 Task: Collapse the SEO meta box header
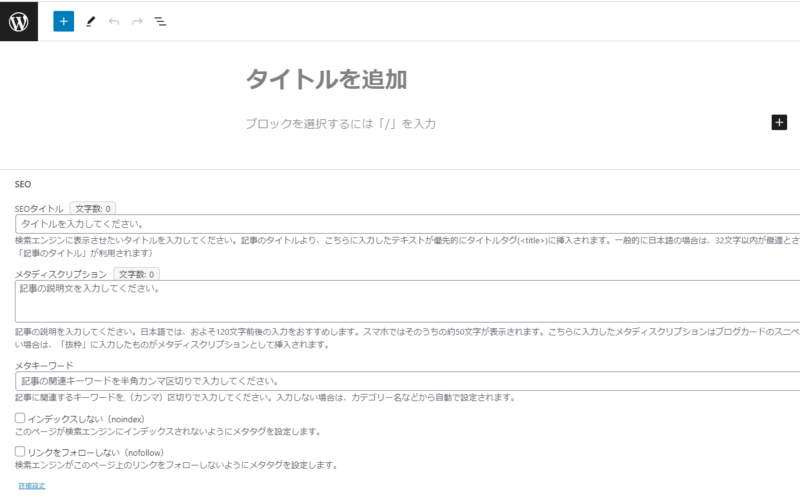coord(23,185)
